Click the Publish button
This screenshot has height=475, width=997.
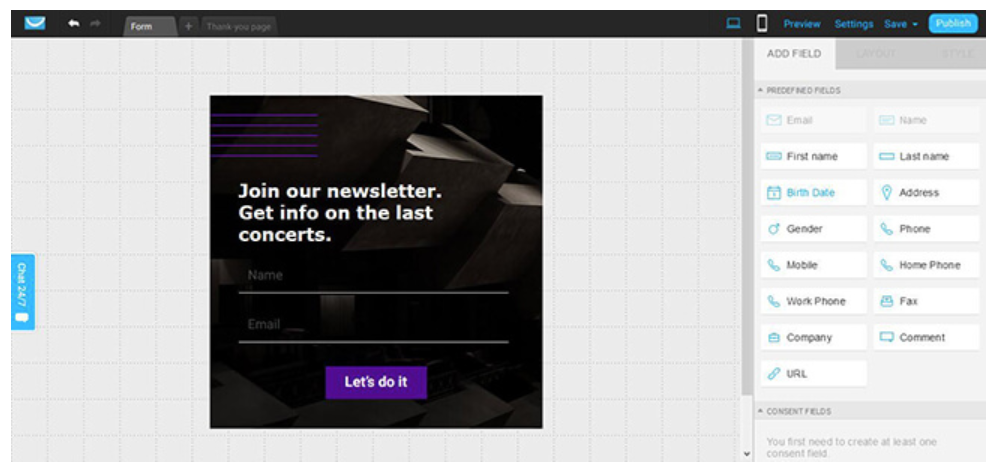[x=953, y=24]
